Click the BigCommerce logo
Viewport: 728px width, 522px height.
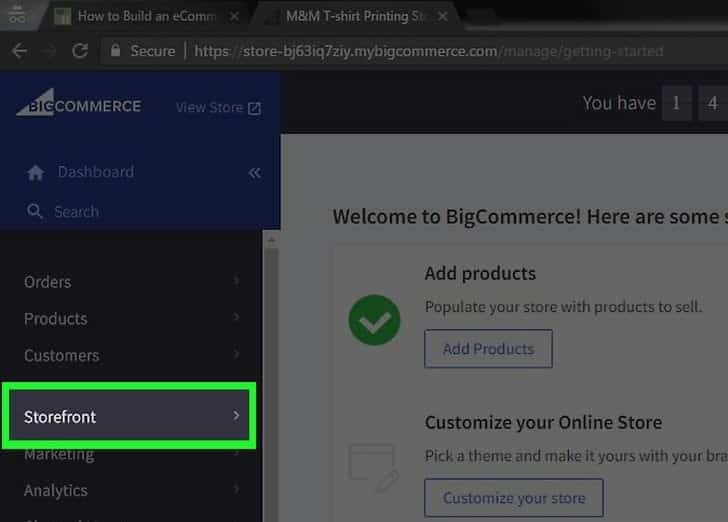click(78, 103)
